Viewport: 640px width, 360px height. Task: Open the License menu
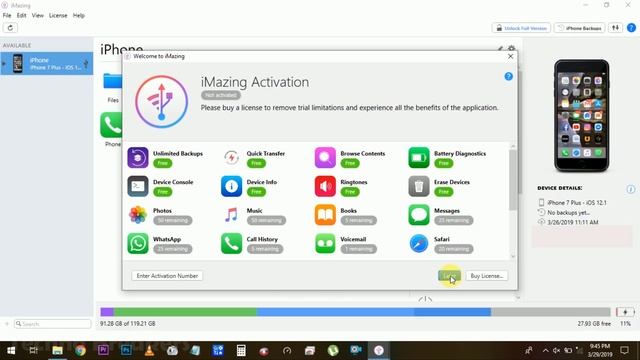[x=58, y=16]
